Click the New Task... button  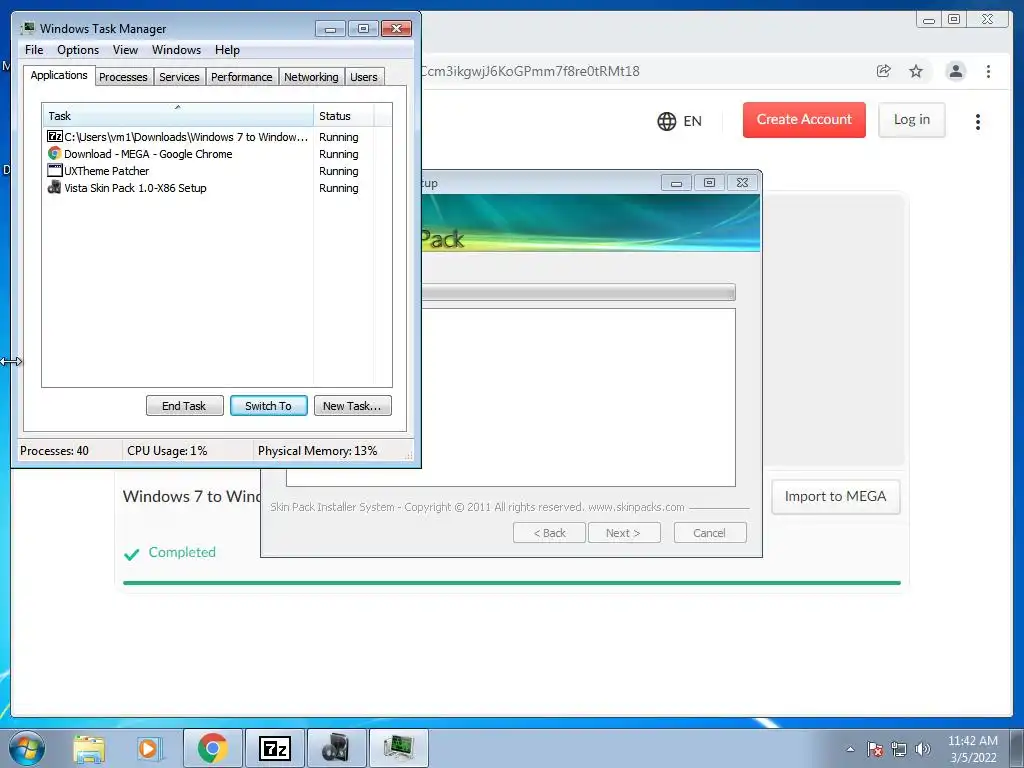click(x=353, y=406)
